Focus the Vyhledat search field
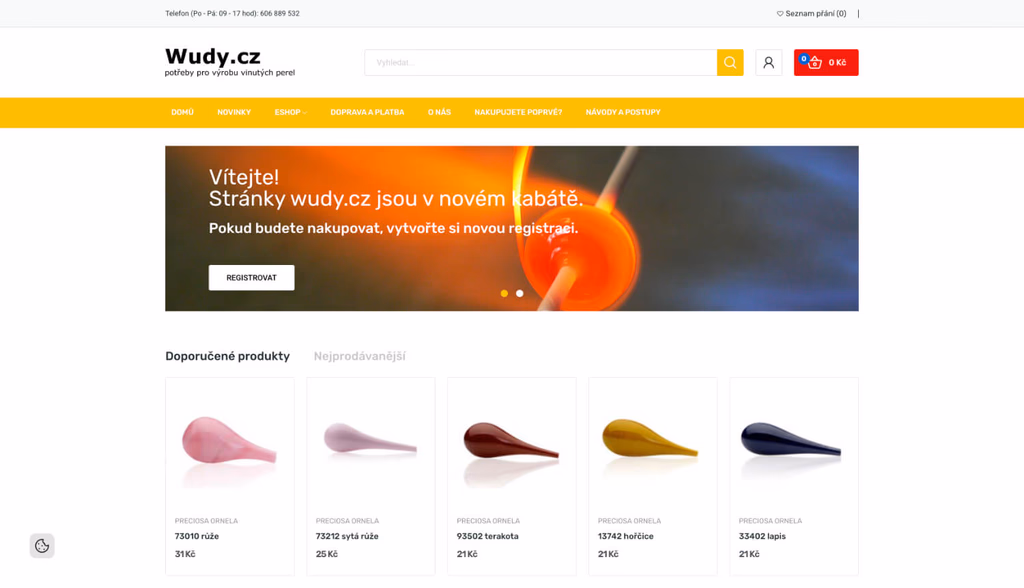1024x588 pixels. pos(541,63)
